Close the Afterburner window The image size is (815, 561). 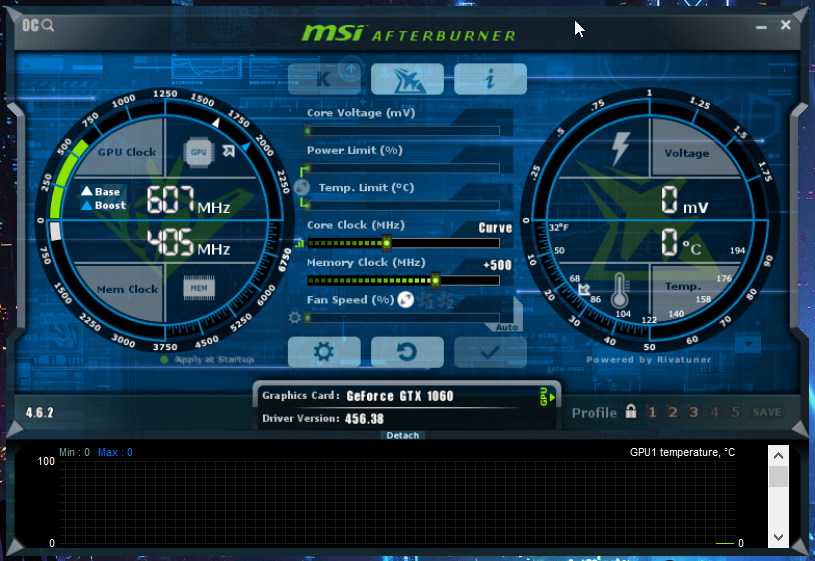click(x=785, y=25)
